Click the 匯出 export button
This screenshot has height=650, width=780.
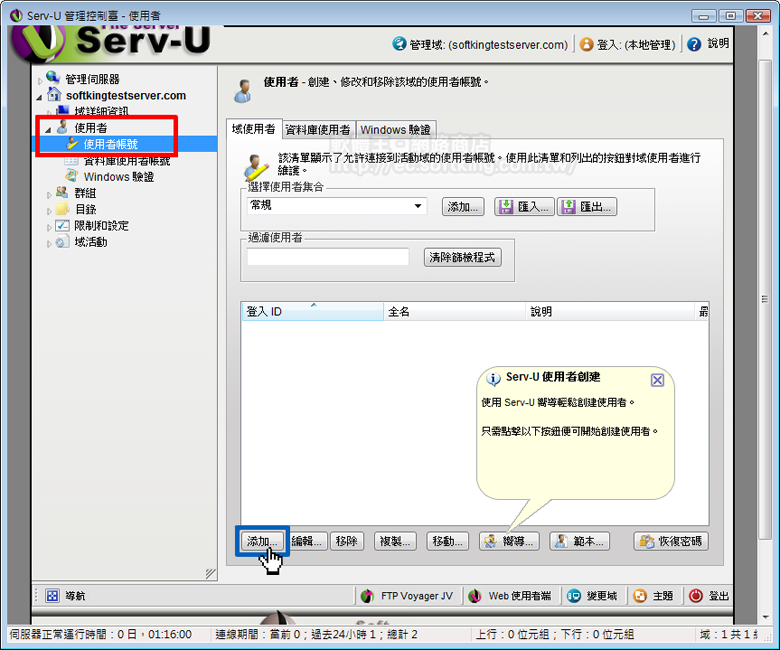586,207
